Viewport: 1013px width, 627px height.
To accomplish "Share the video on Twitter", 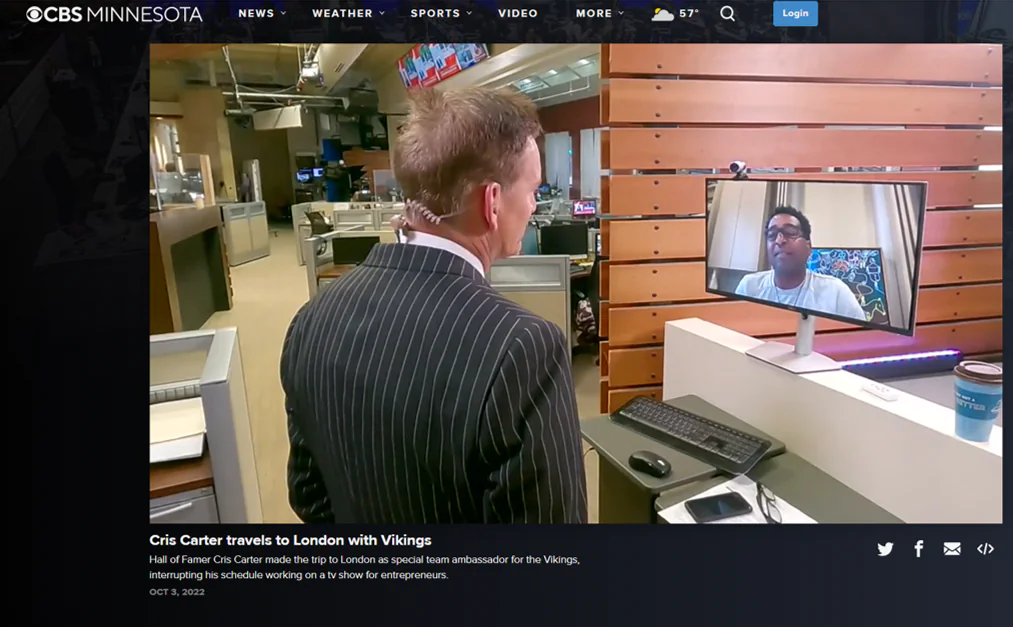I will 885,549.
